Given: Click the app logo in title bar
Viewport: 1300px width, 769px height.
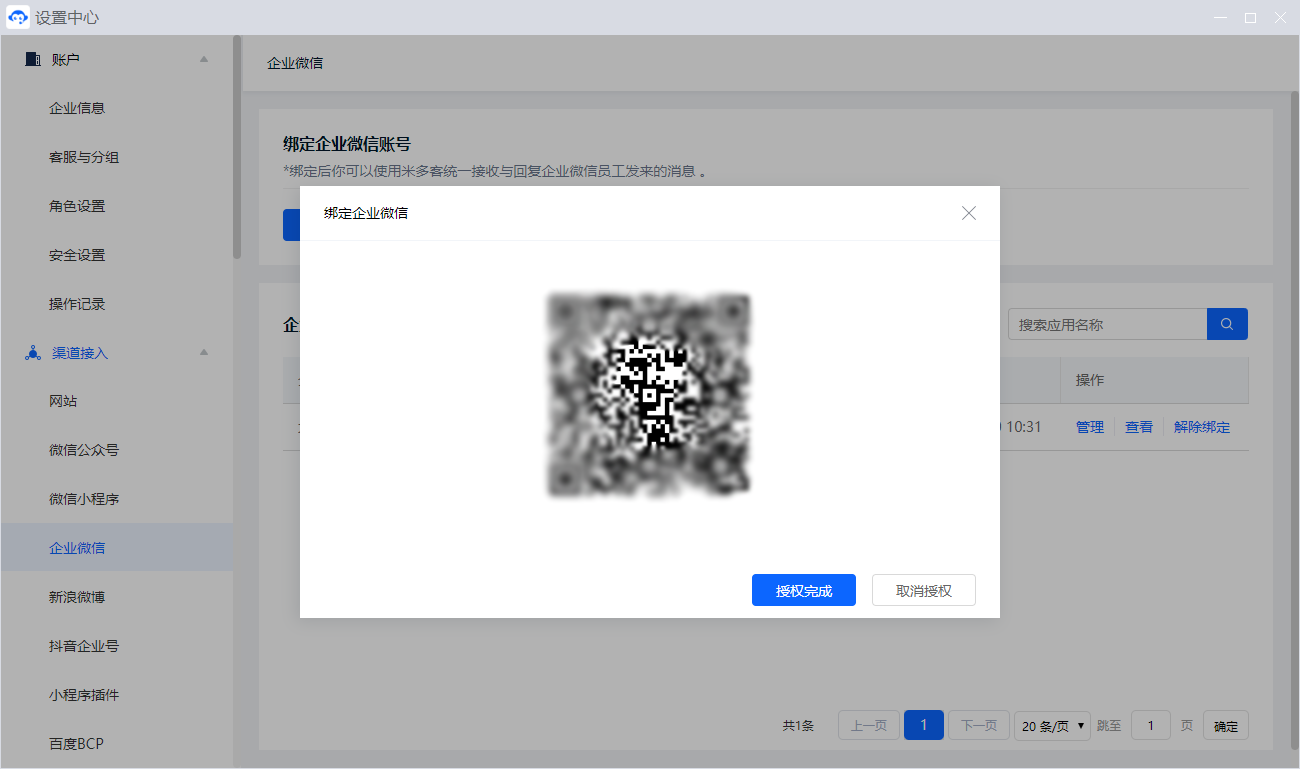Looking at the screenshot, I should coord(18,18).
